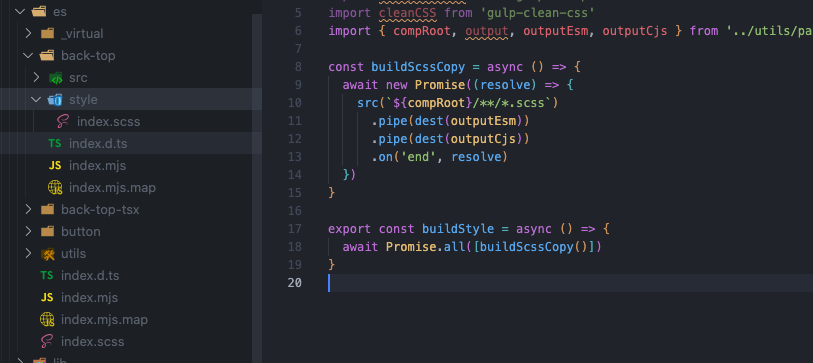Viewport: 813px width, 363px height.
Task: Click the outputEsm import identifier
Action: coord(555,31)
